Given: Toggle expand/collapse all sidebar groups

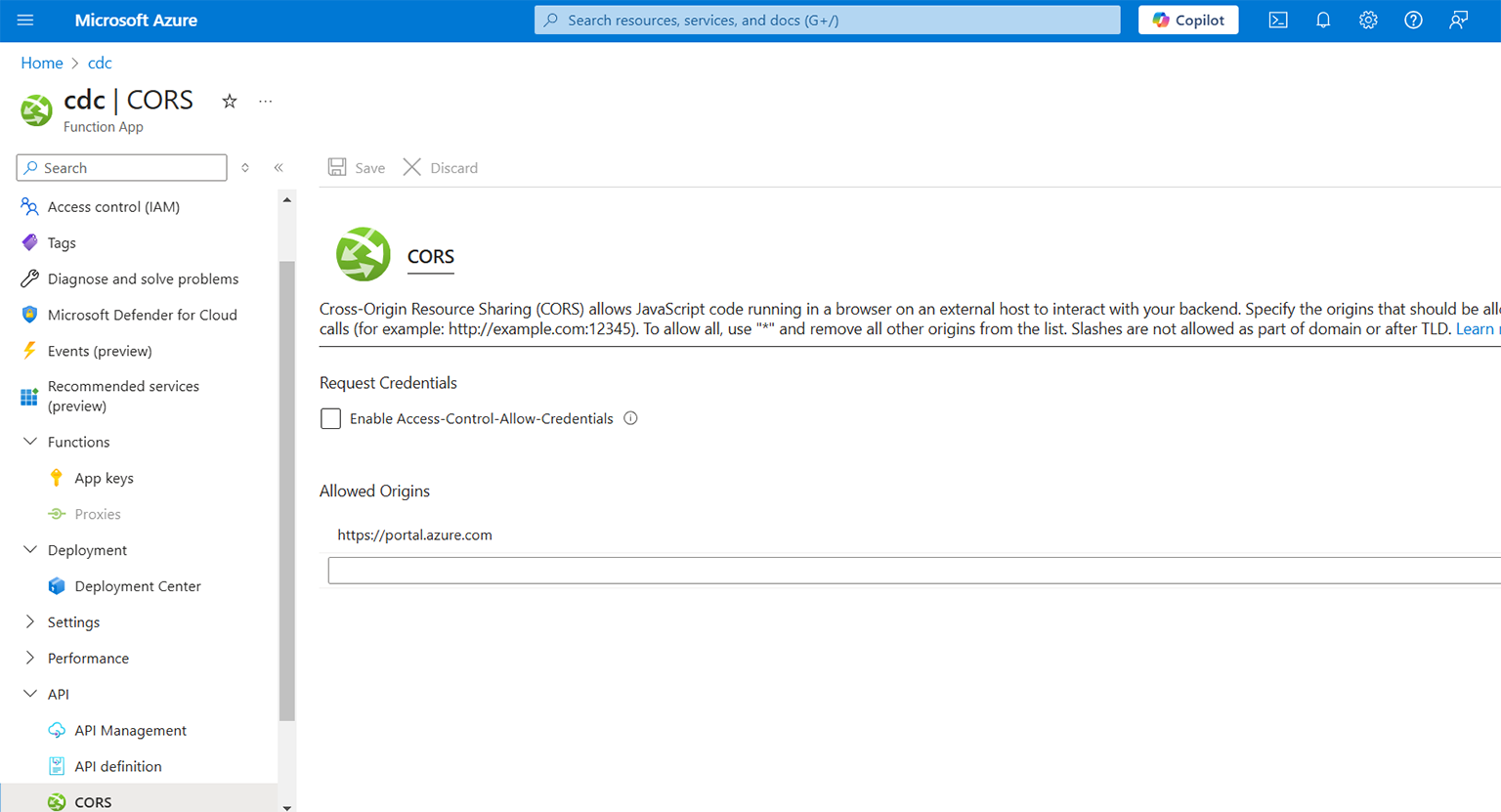Looking at the screenshot, I should pos(245,168).
